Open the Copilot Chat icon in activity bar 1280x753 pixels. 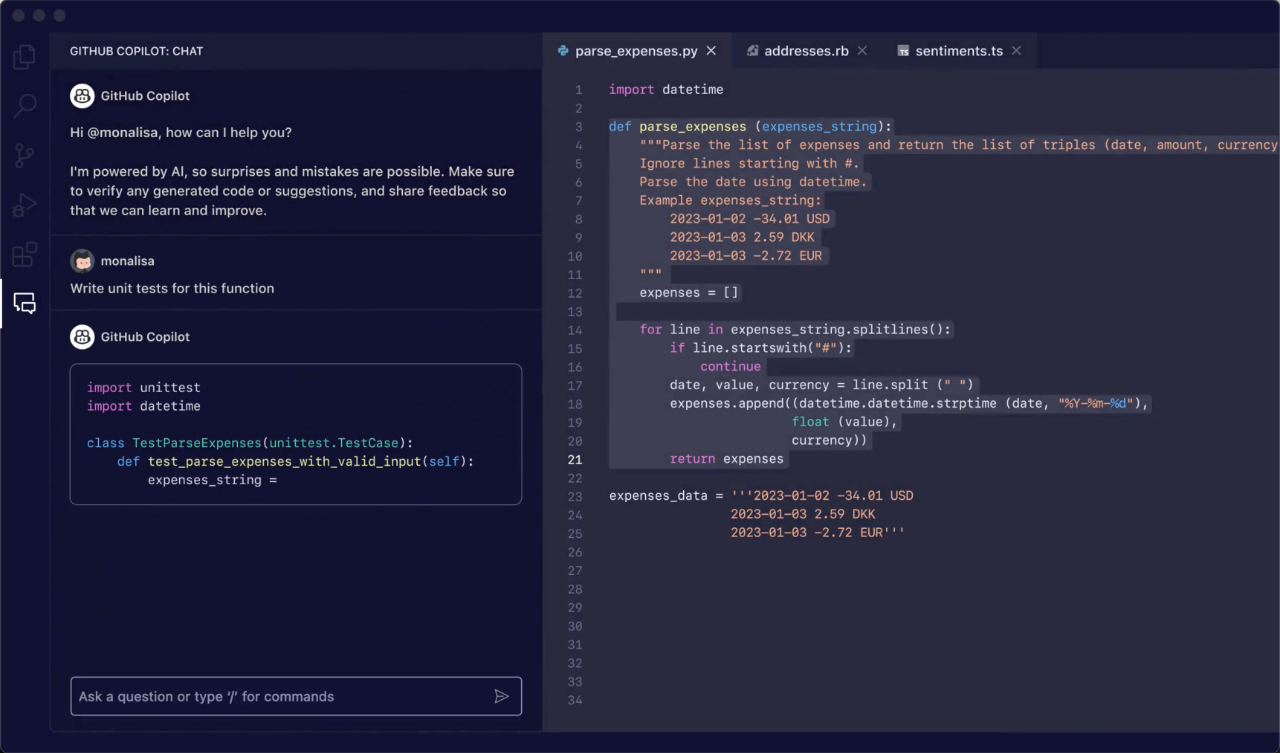pyautogui.click(x=24, y=303)
